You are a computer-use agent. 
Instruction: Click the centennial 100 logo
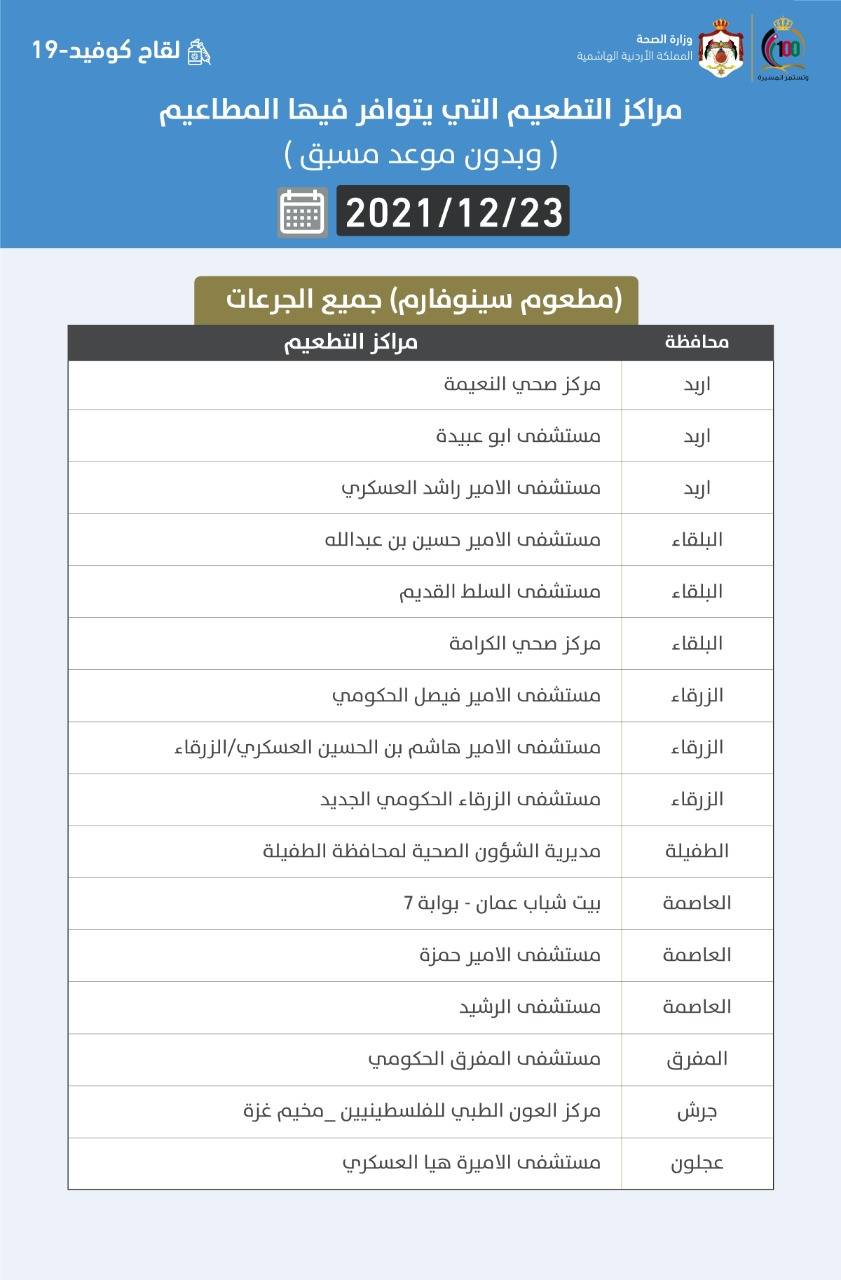[783, 48]
